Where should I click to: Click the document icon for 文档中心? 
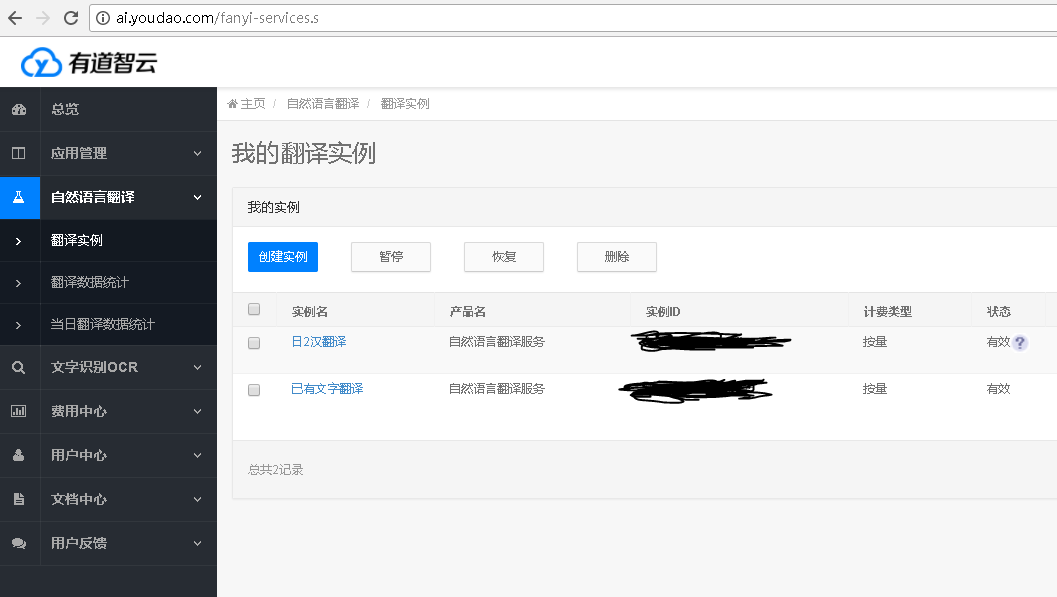(x=19, y=499)
